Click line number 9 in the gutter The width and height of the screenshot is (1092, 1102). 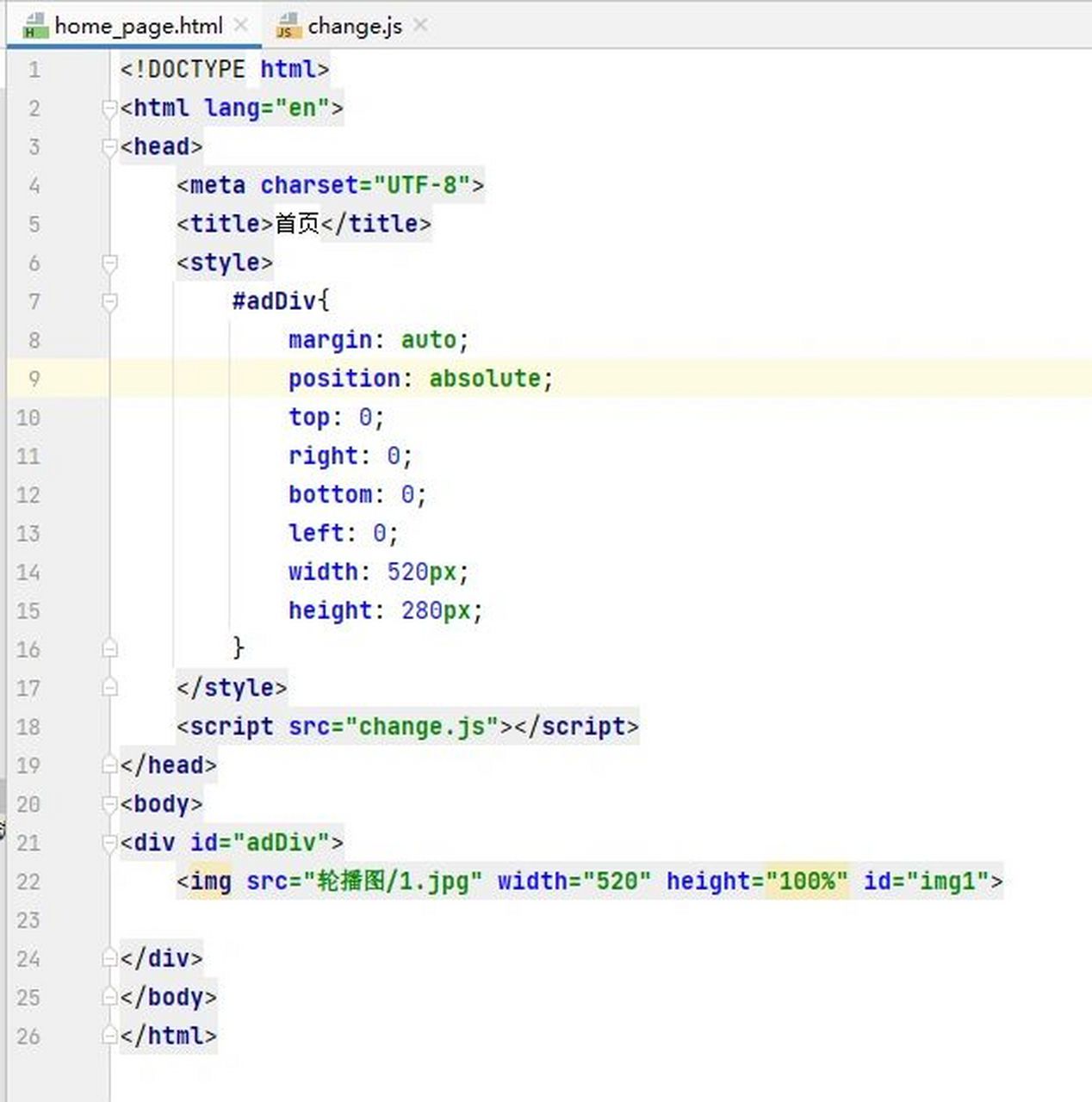tap(34, 379)
